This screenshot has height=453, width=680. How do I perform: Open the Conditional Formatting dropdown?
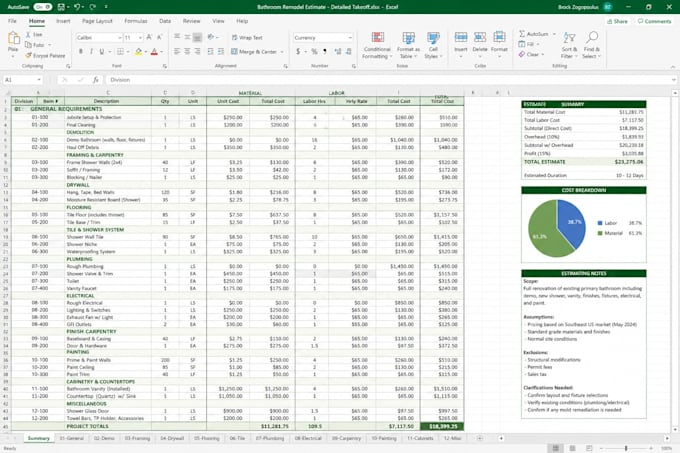(377, 45)
